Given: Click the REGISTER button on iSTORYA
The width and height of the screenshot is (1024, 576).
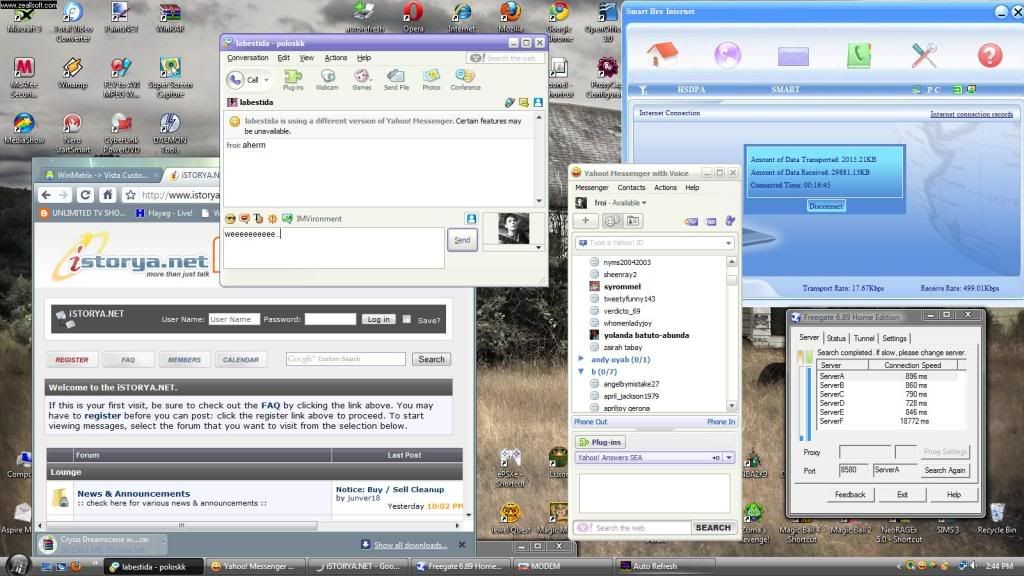Looking at the screenshot, I should (x=72, y=359).
